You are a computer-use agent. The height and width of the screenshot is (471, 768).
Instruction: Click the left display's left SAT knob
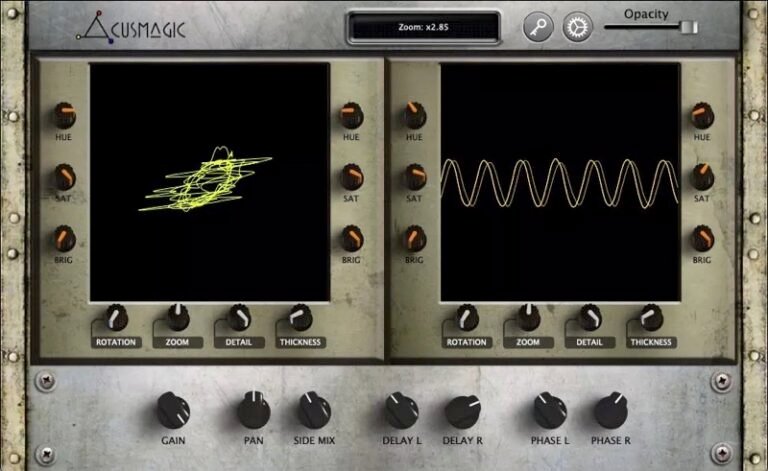(64, 177)
